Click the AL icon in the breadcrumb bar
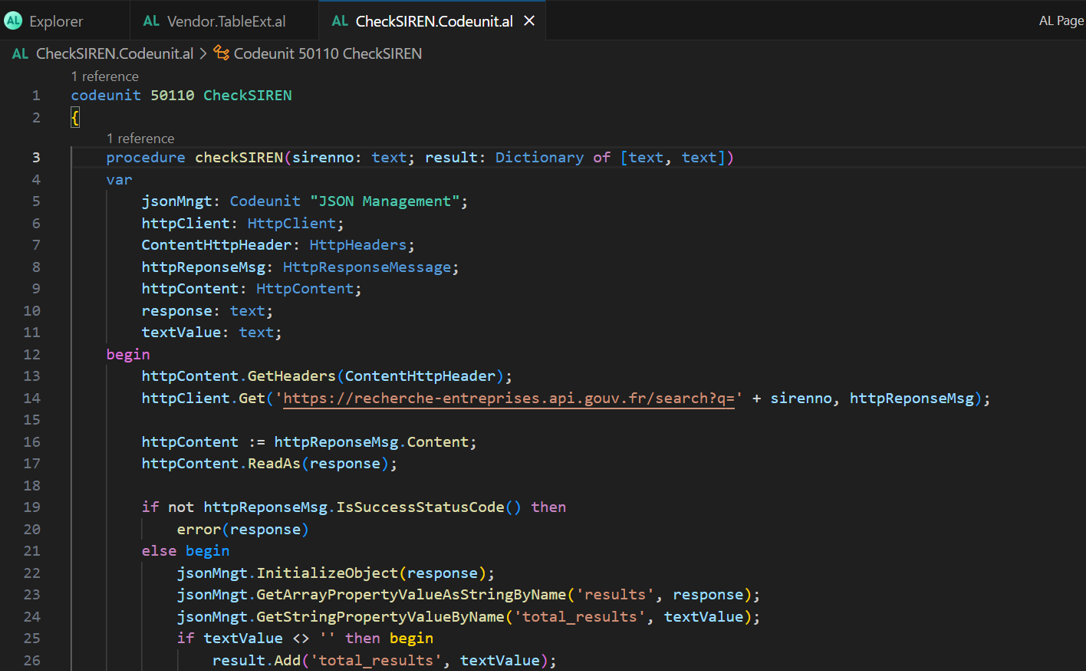The width and height of the screenshot is (1086, 671). click(20, 54)
